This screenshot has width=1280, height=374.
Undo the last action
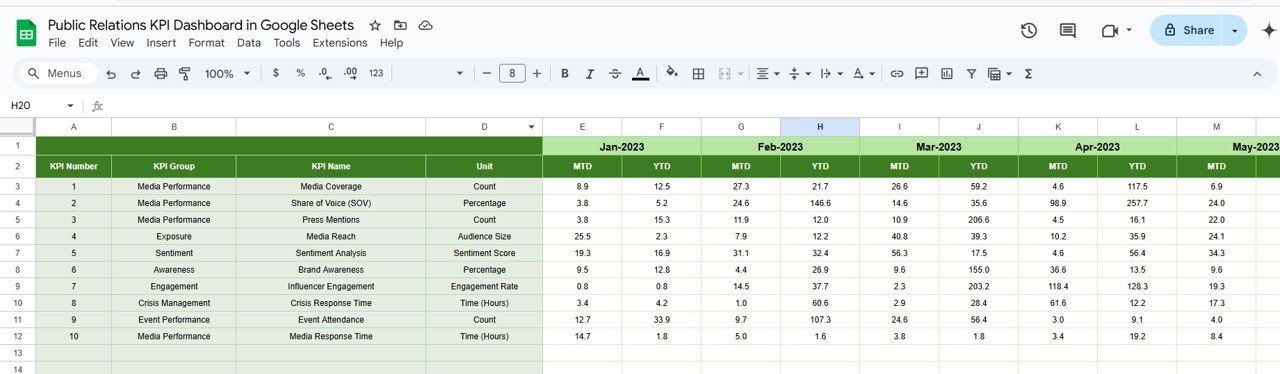point(111,74)
